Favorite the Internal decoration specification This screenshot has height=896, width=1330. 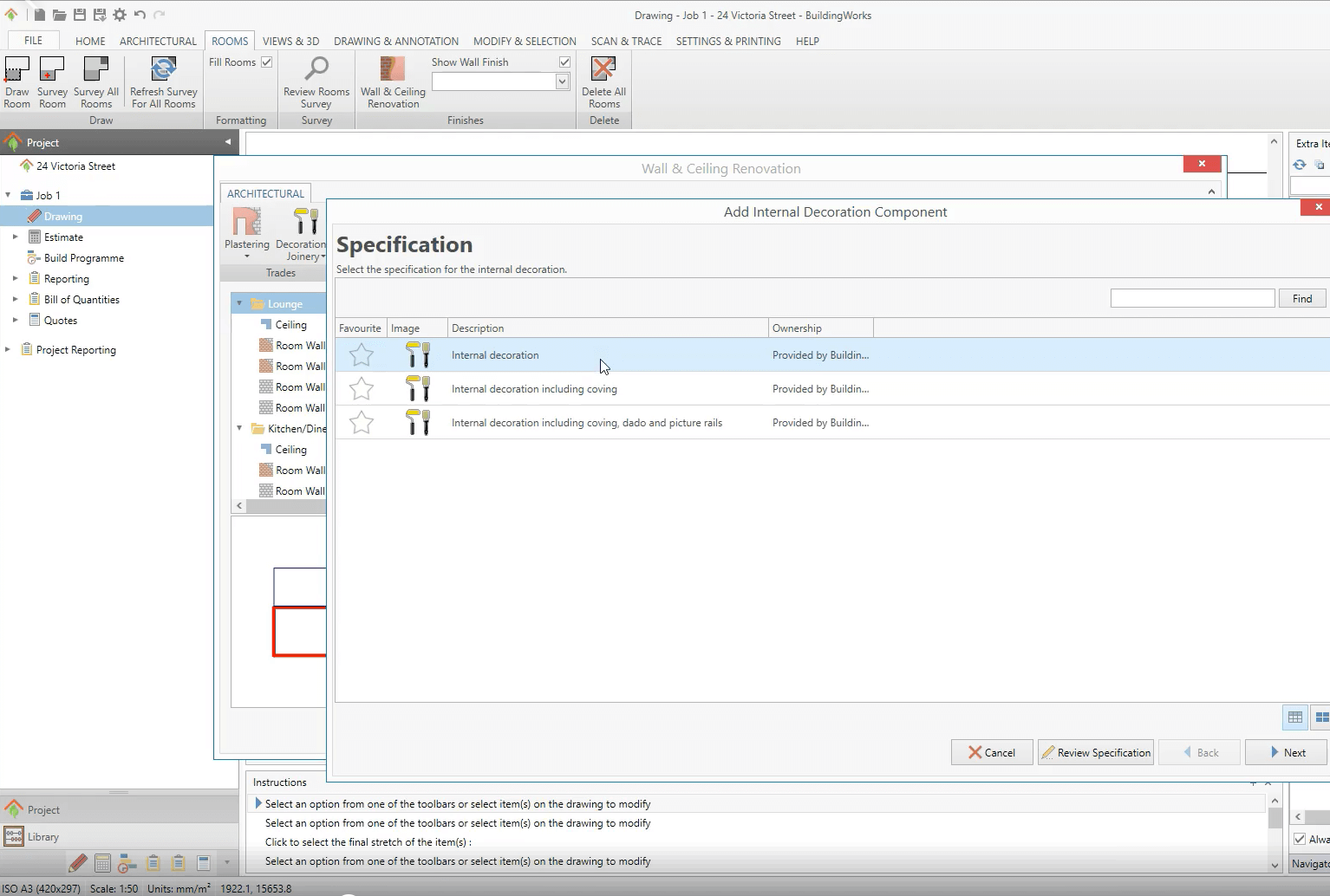click(x=361, y=354)
